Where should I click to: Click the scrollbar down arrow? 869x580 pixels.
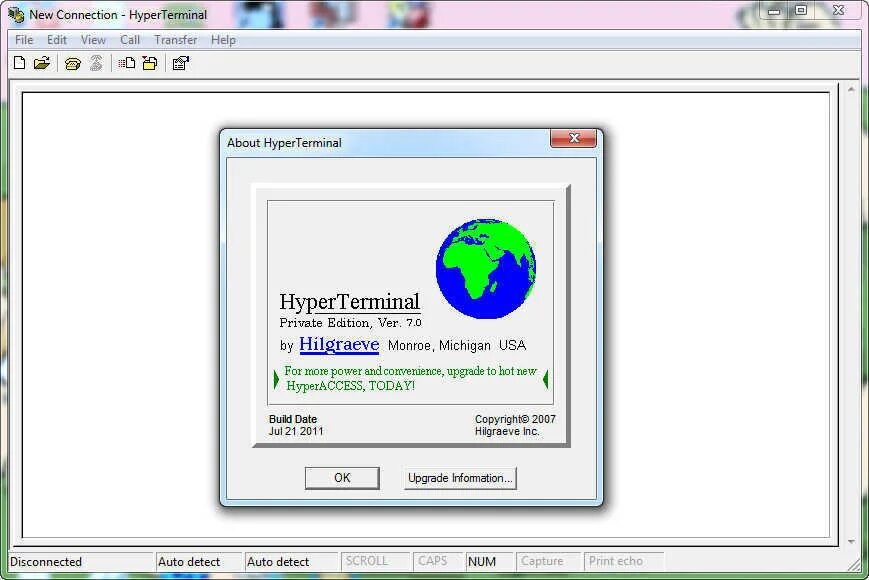tap(851, 541)
